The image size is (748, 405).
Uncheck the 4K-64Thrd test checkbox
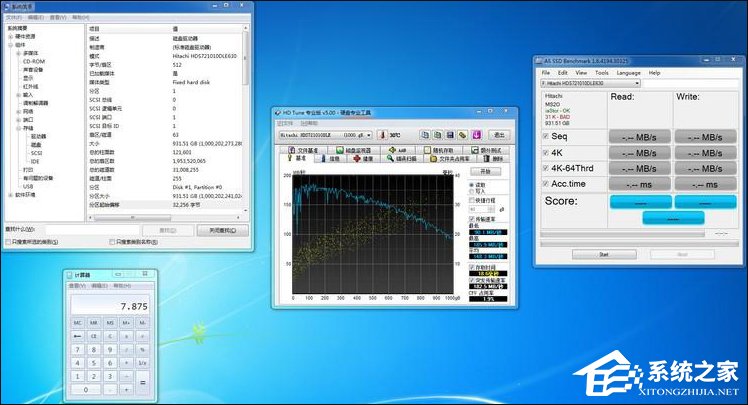pos(543,167)
